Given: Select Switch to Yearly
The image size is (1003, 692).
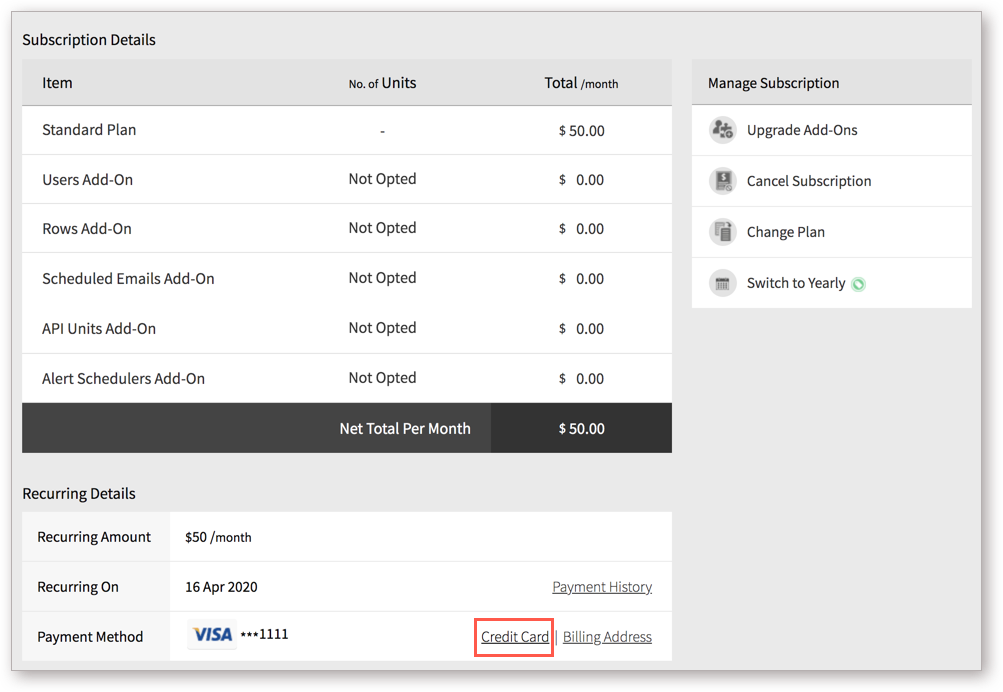Looking at the screenshot, I should coord(796,283).
